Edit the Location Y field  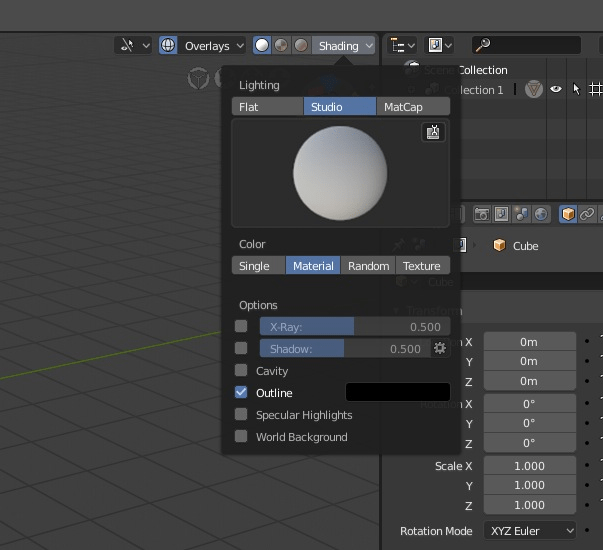[530, 361]
